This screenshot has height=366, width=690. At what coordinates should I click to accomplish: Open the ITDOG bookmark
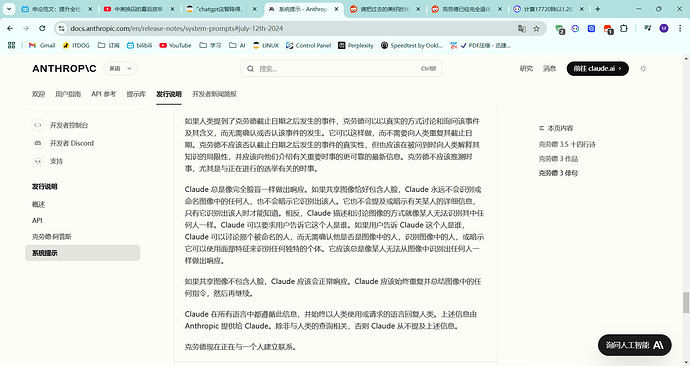coord(76,45)
